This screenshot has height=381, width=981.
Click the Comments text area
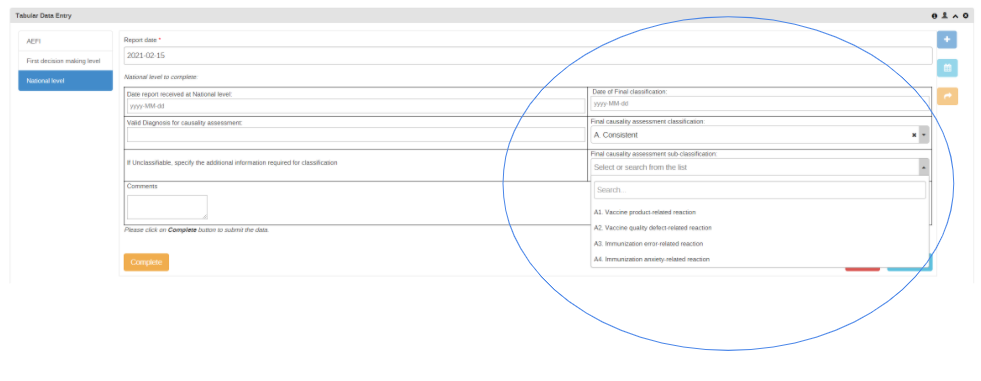click(167, 207)
